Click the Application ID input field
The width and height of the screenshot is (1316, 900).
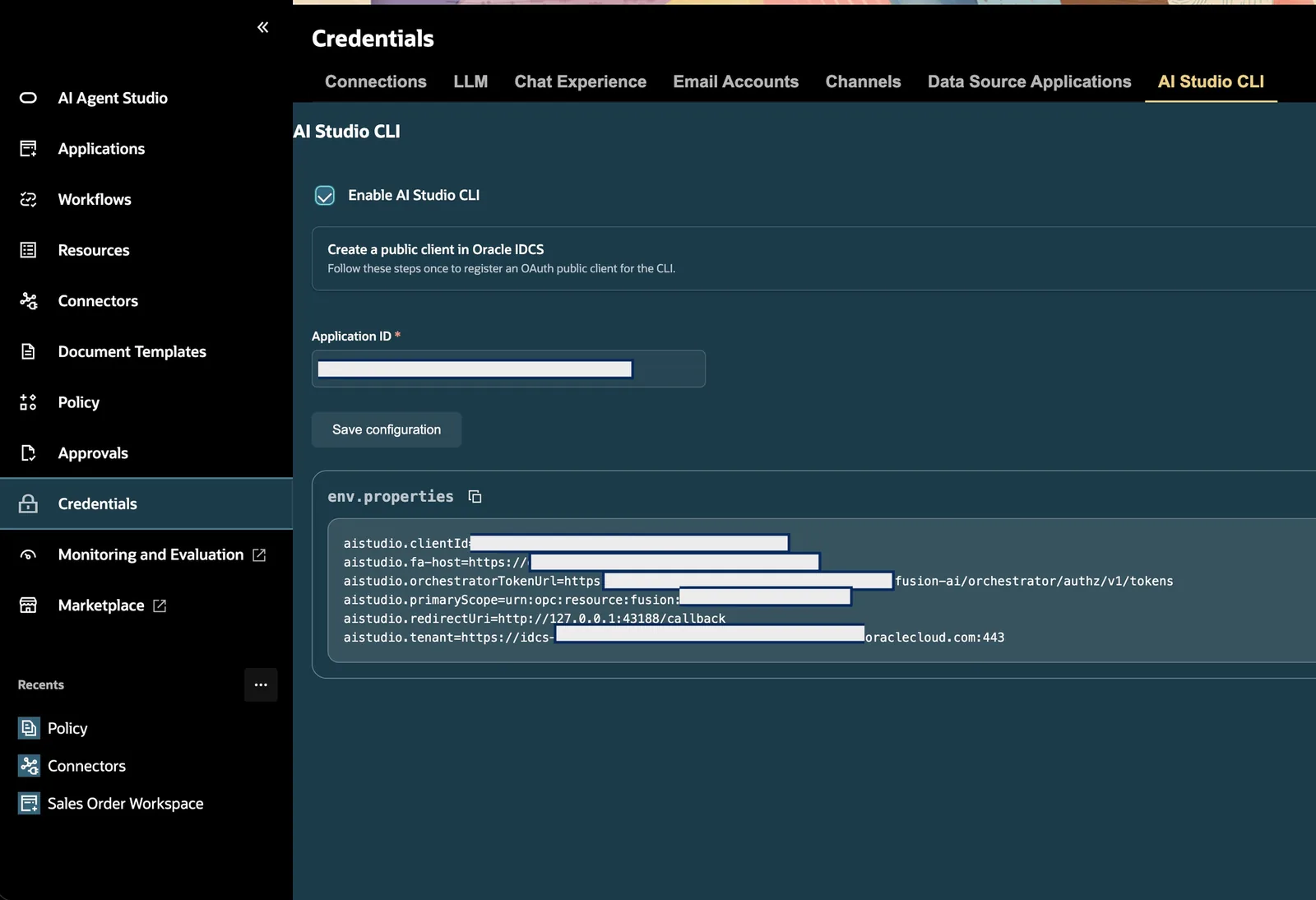pyautogui.click(x=508, y=369)
